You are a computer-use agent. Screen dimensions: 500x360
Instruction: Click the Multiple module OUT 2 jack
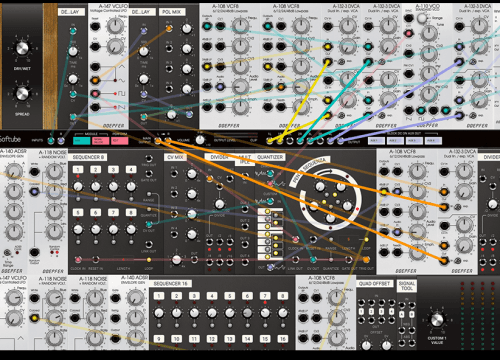[245, 227]
